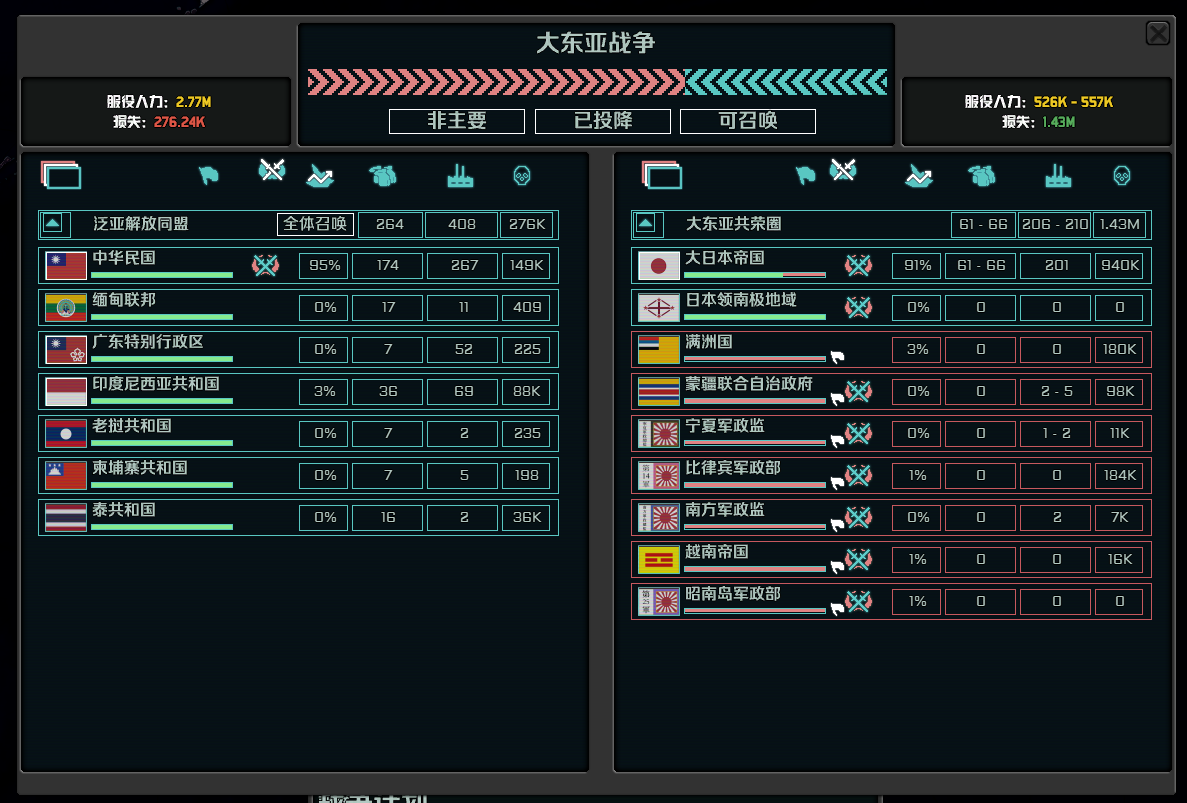Close the 大东亚战争 war overview window
The image size is (1187, 803).
pos(1157,33)
